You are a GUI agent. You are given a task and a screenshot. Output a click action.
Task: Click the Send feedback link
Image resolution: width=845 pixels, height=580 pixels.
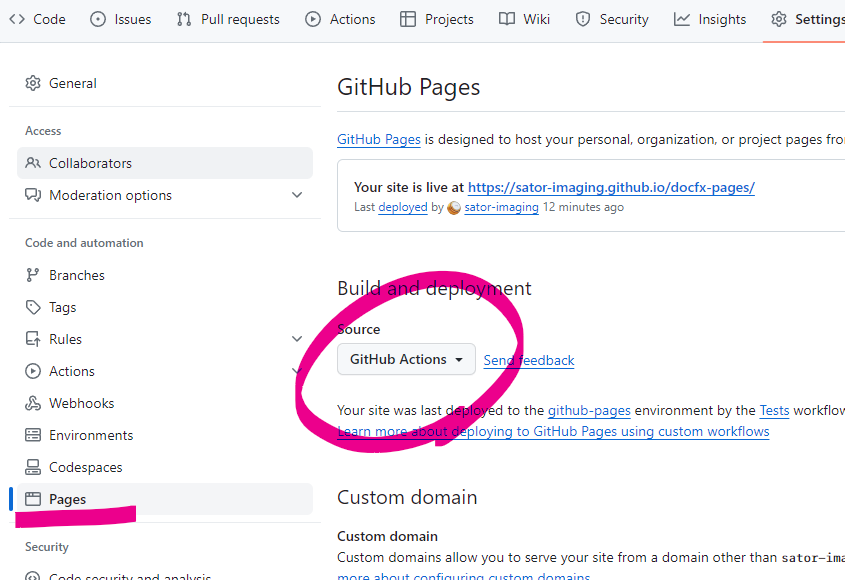[x=529, y=360]
